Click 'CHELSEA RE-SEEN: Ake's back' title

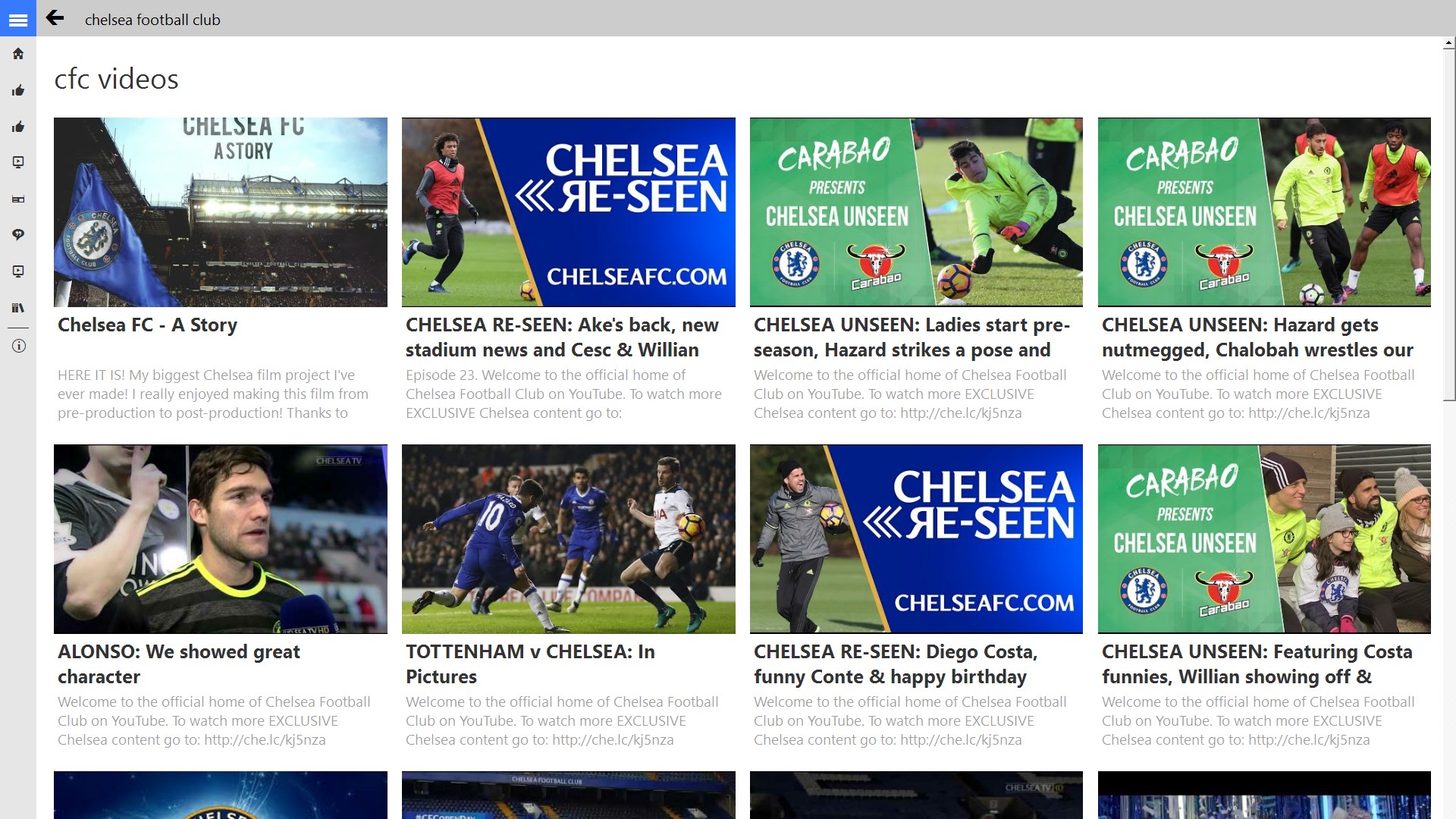(x=562, y=337)
